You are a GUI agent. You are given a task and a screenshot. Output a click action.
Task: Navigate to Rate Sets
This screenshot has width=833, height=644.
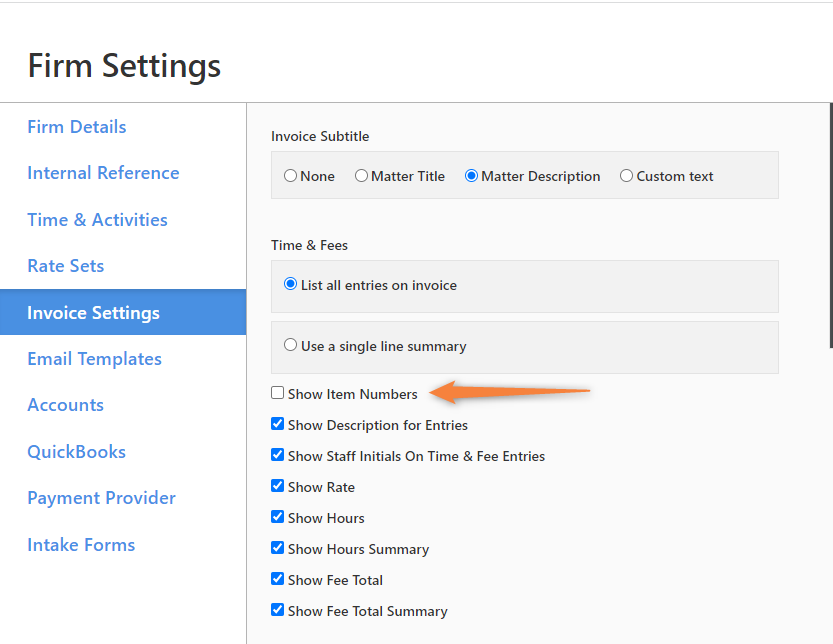pyautogui.click(x=66, y=266)
